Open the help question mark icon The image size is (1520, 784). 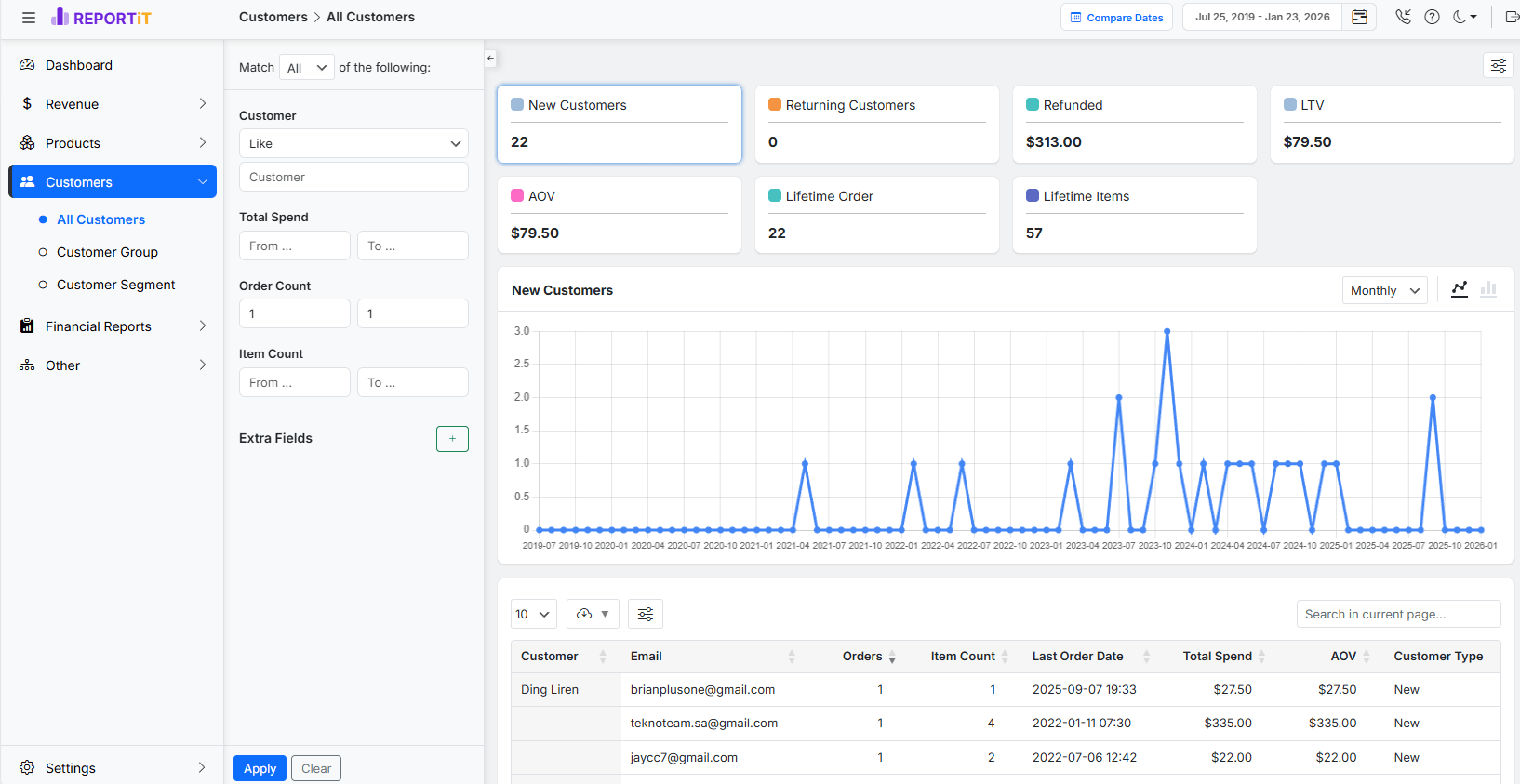[1433, 17]
